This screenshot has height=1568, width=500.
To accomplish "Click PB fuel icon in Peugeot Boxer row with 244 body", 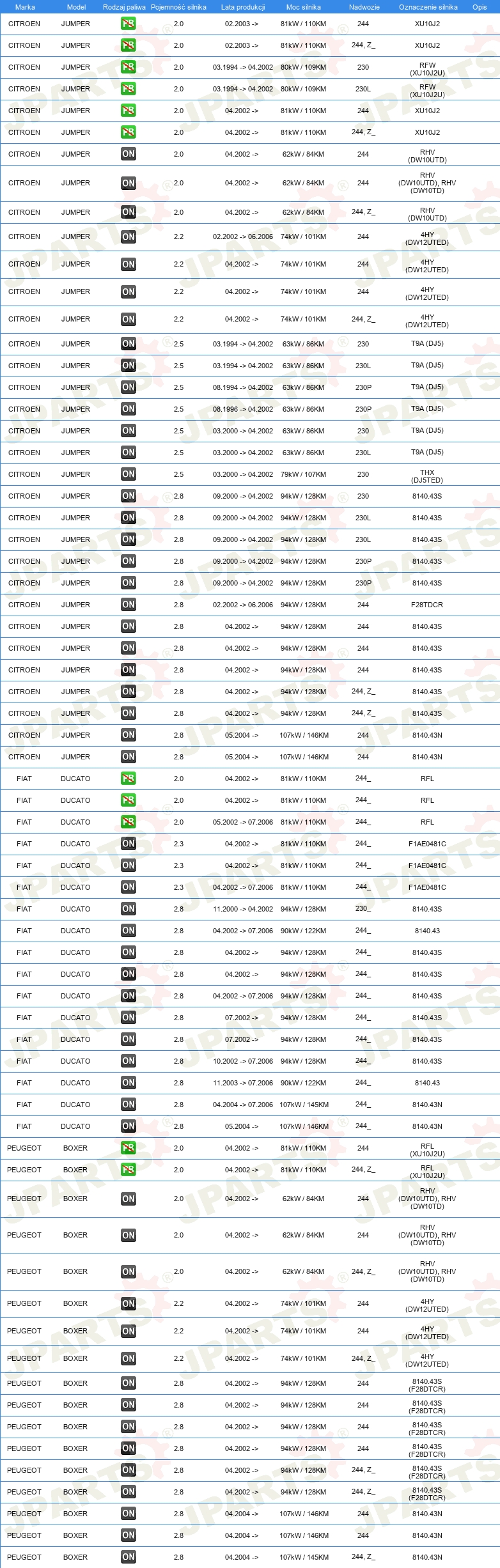I will [129, 1148].
